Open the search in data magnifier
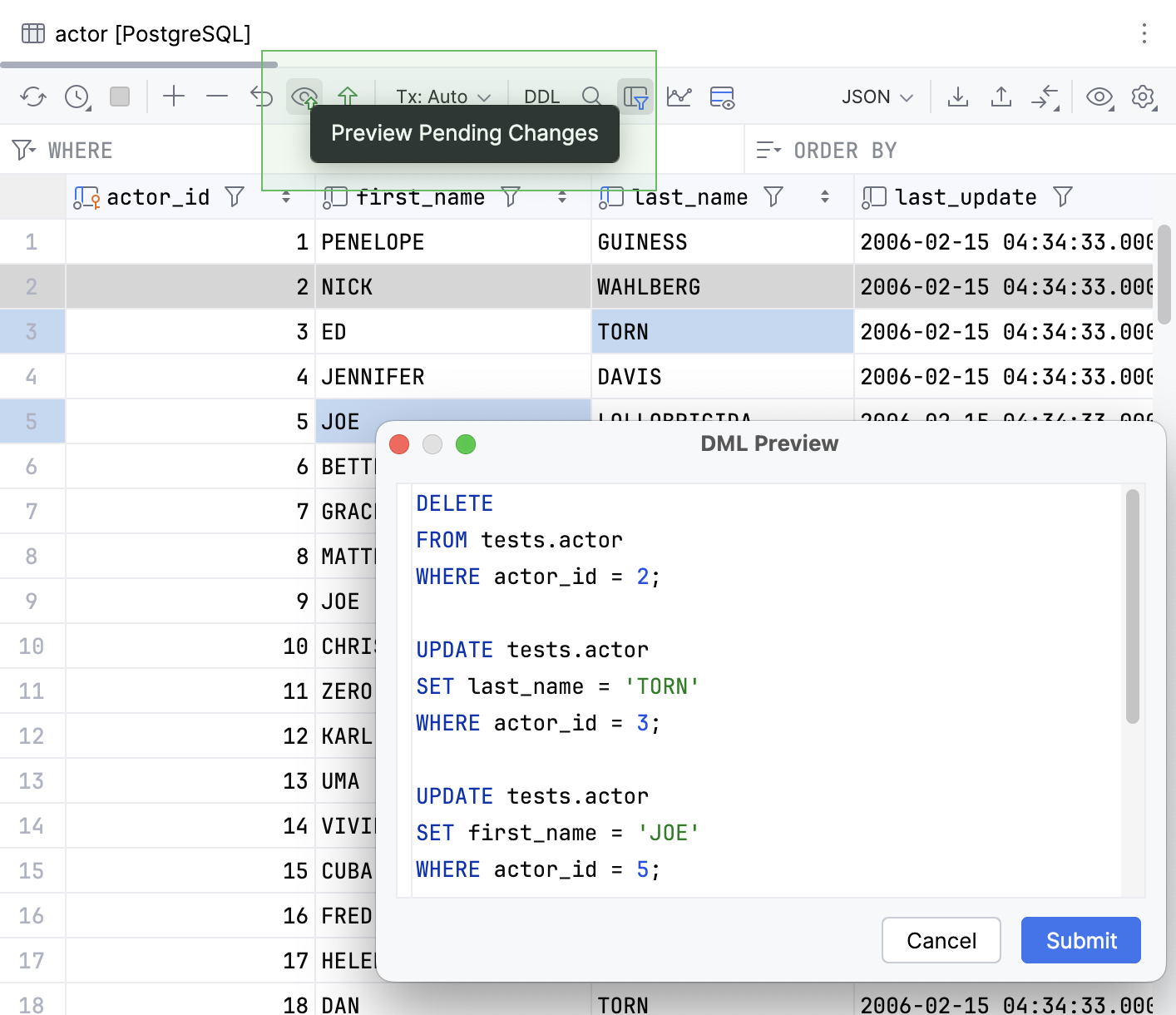 click(x=592, y=96)
